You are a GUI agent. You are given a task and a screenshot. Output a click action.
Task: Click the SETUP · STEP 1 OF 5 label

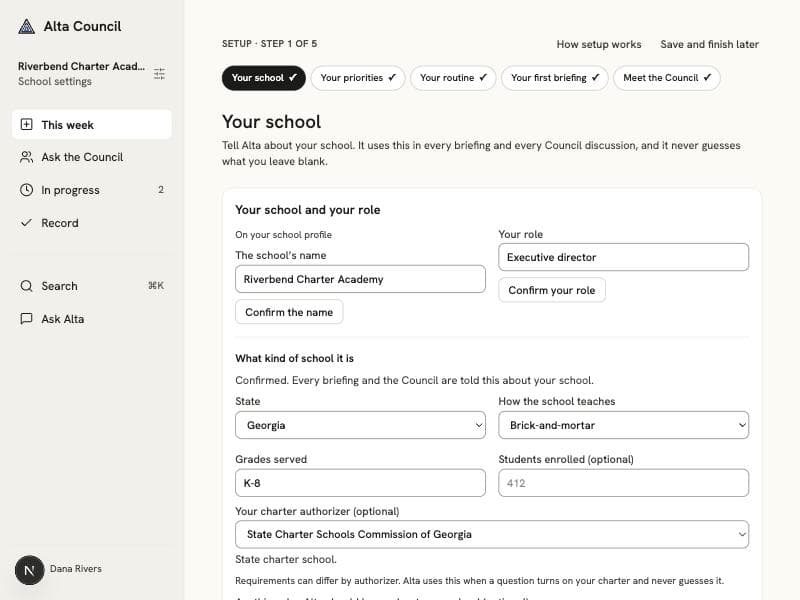(269, 44)
